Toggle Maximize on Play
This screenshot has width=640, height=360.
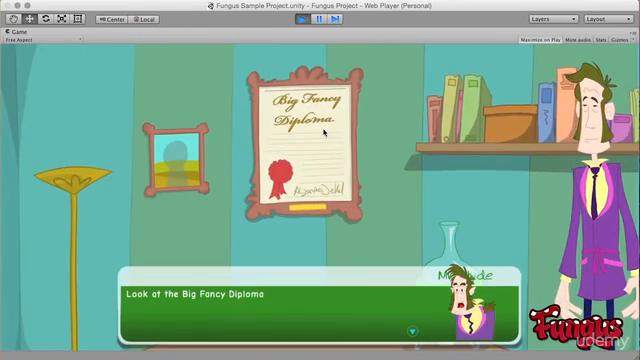pos(540,40)
